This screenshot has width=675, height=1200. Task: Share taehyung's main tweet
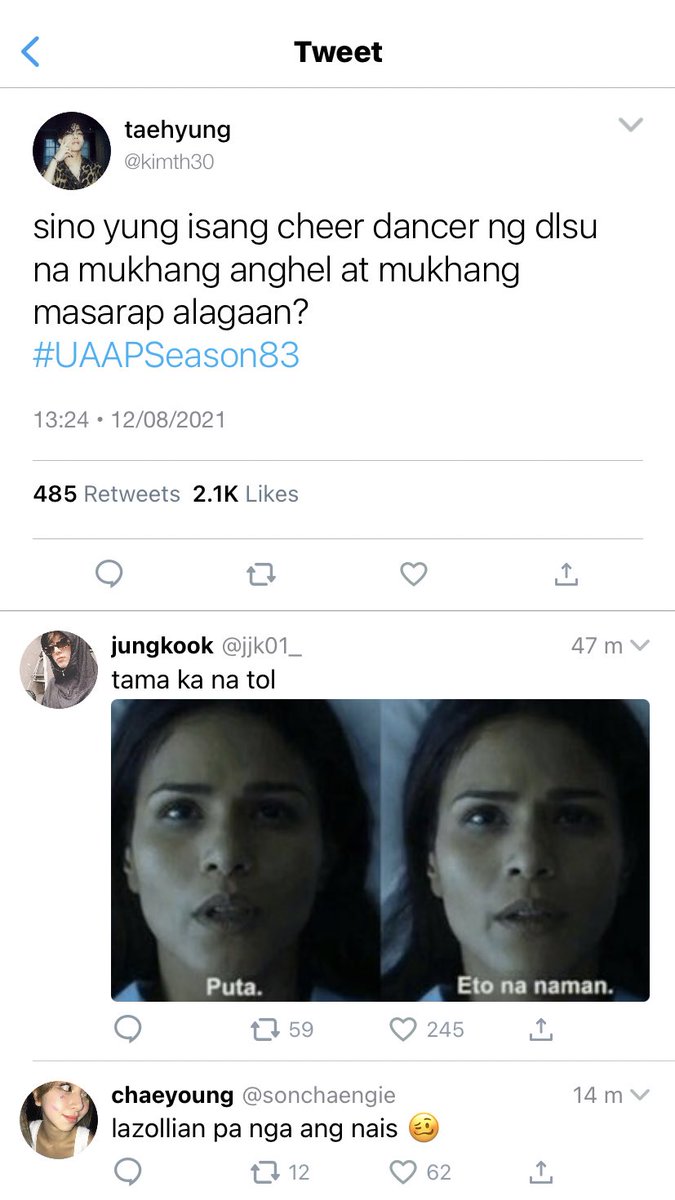click(x=565, y=574)
